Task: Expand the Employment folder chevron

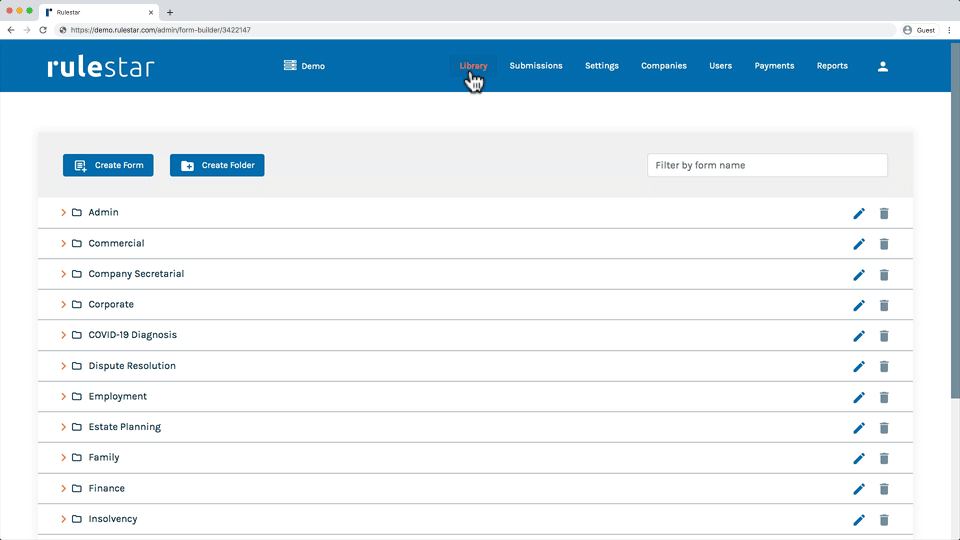Action: click(63, 396)
